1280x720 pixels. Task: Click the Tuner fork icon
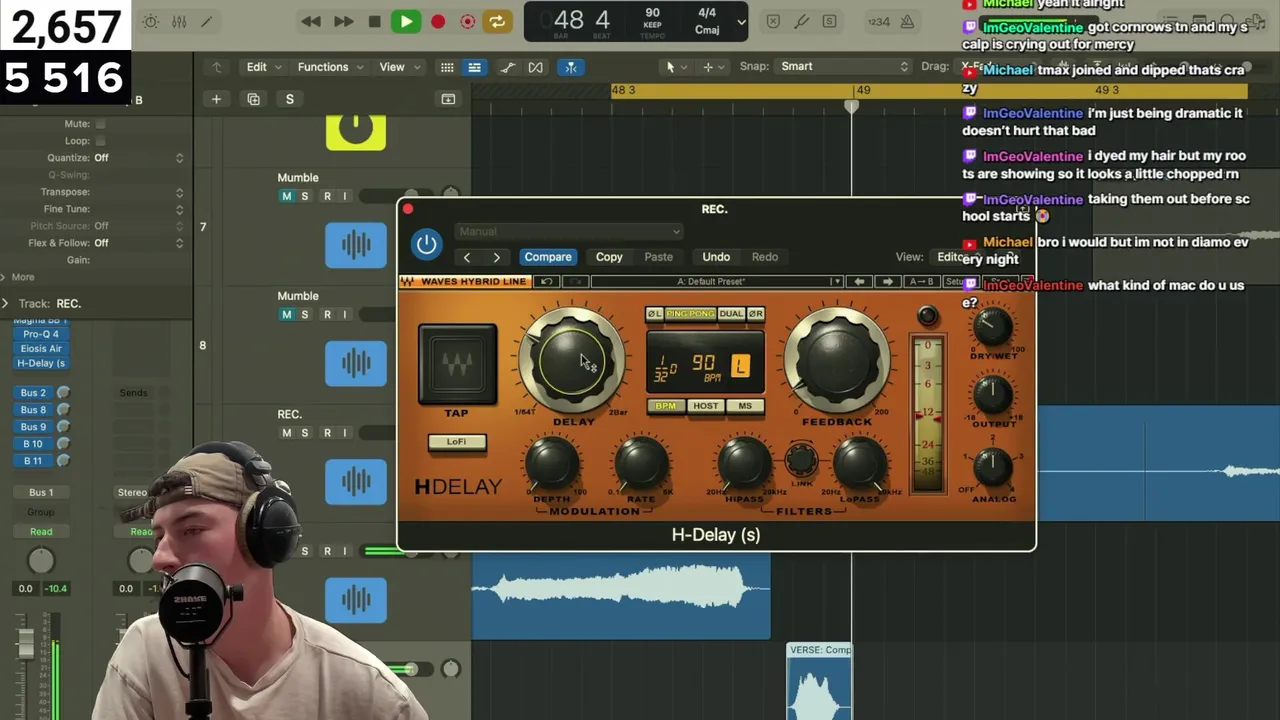point(801,21)
